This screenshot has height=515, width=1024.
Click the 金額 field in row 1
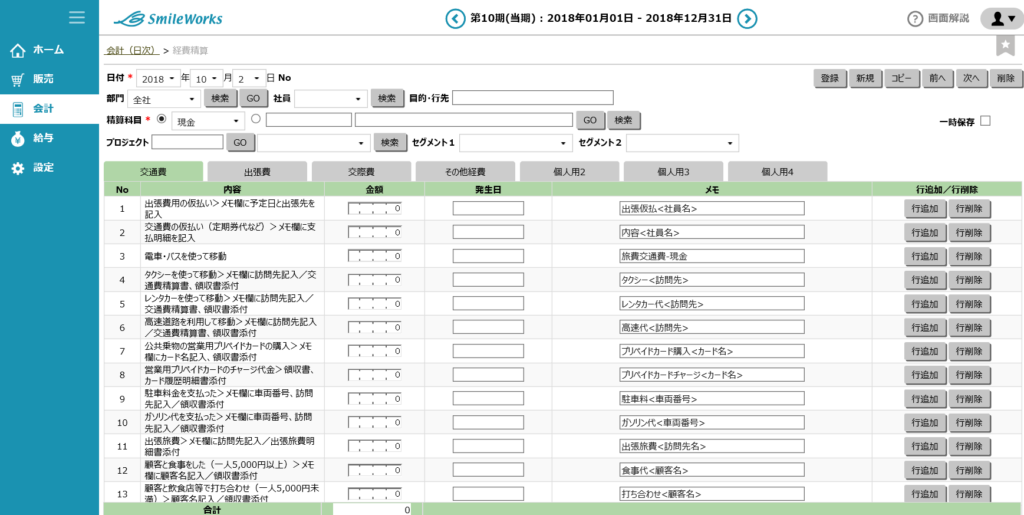375,209
